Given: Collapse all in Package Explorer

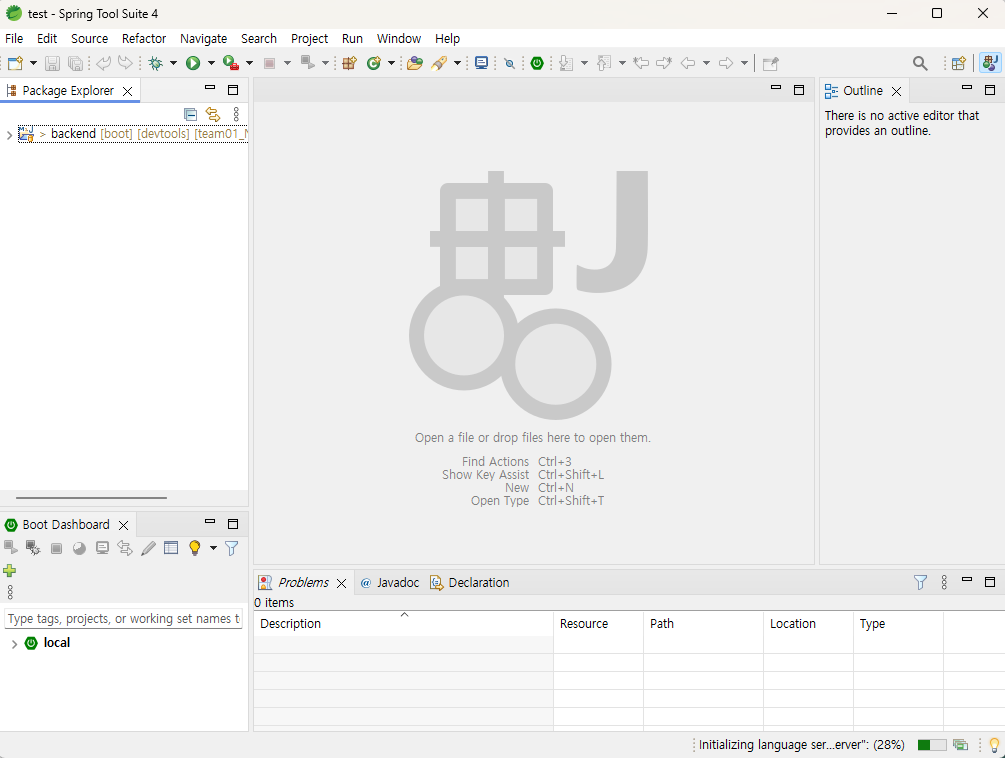Looking at the screenshot, I should 190,114.
